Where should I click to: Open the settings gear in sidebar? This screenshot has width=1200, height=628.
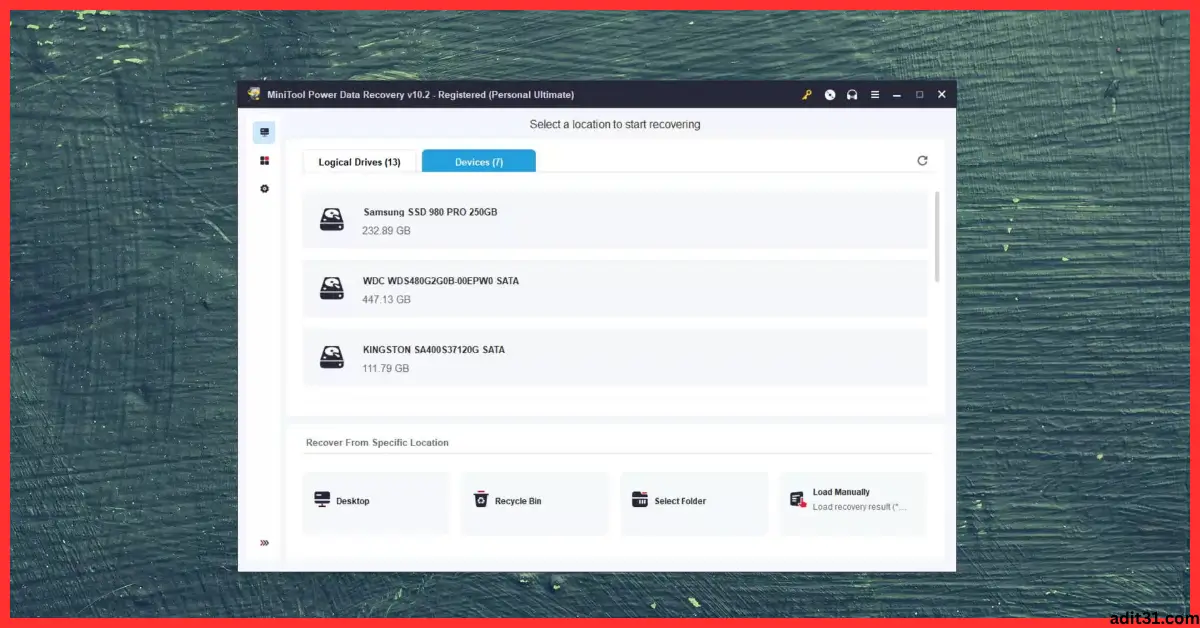coord(264,188)
